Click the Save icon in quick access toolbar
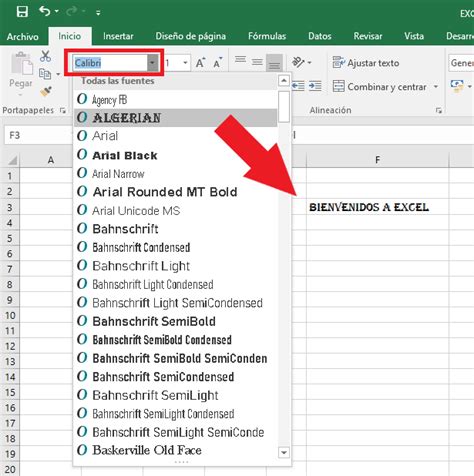This screenshot has height=476, width=474. click(22, 12)
